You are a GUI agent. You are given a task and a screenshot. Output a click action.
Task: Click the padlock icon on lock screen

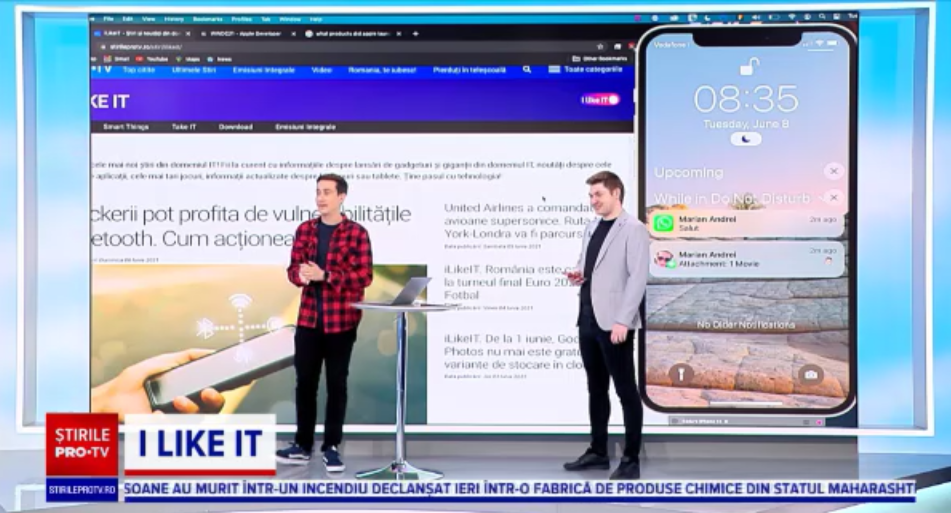click(x=747, y=68)
